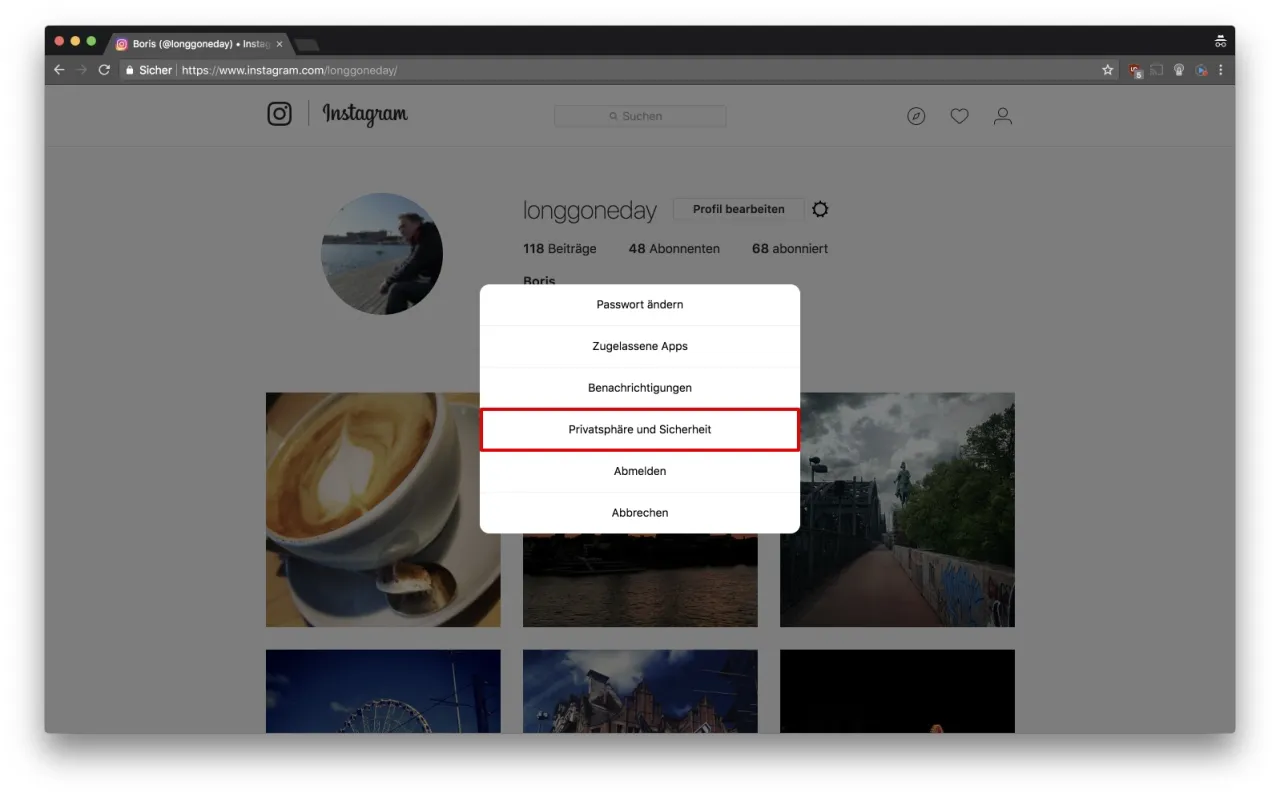Click the "48 Abonnenten" link
This screenshot has height=797, width=1280.
pos(674,248)
